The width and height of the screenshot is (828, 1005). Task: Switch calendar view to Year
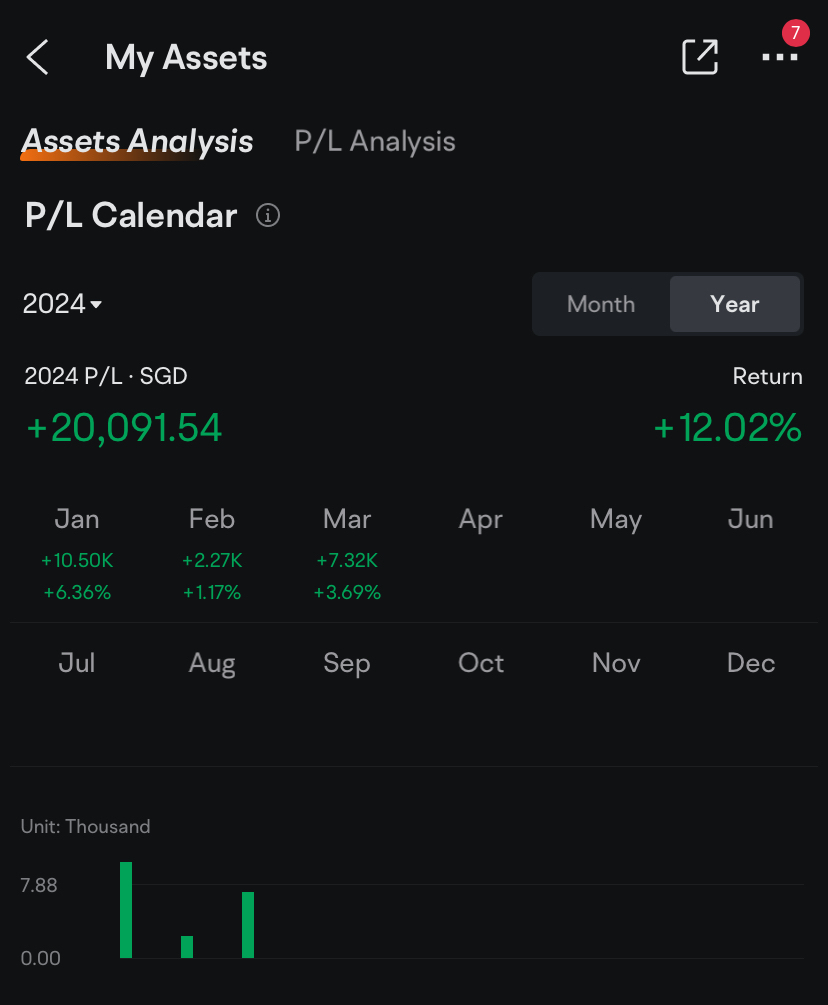[x=735, y=304]
